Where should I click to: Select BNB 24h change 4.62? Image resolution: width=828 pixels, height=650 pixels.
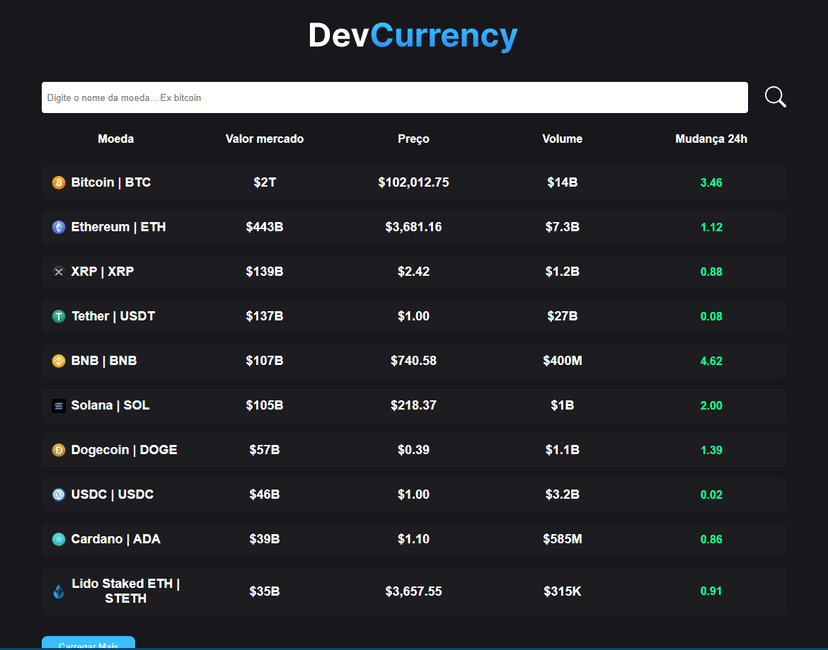[x=711, y=361]
